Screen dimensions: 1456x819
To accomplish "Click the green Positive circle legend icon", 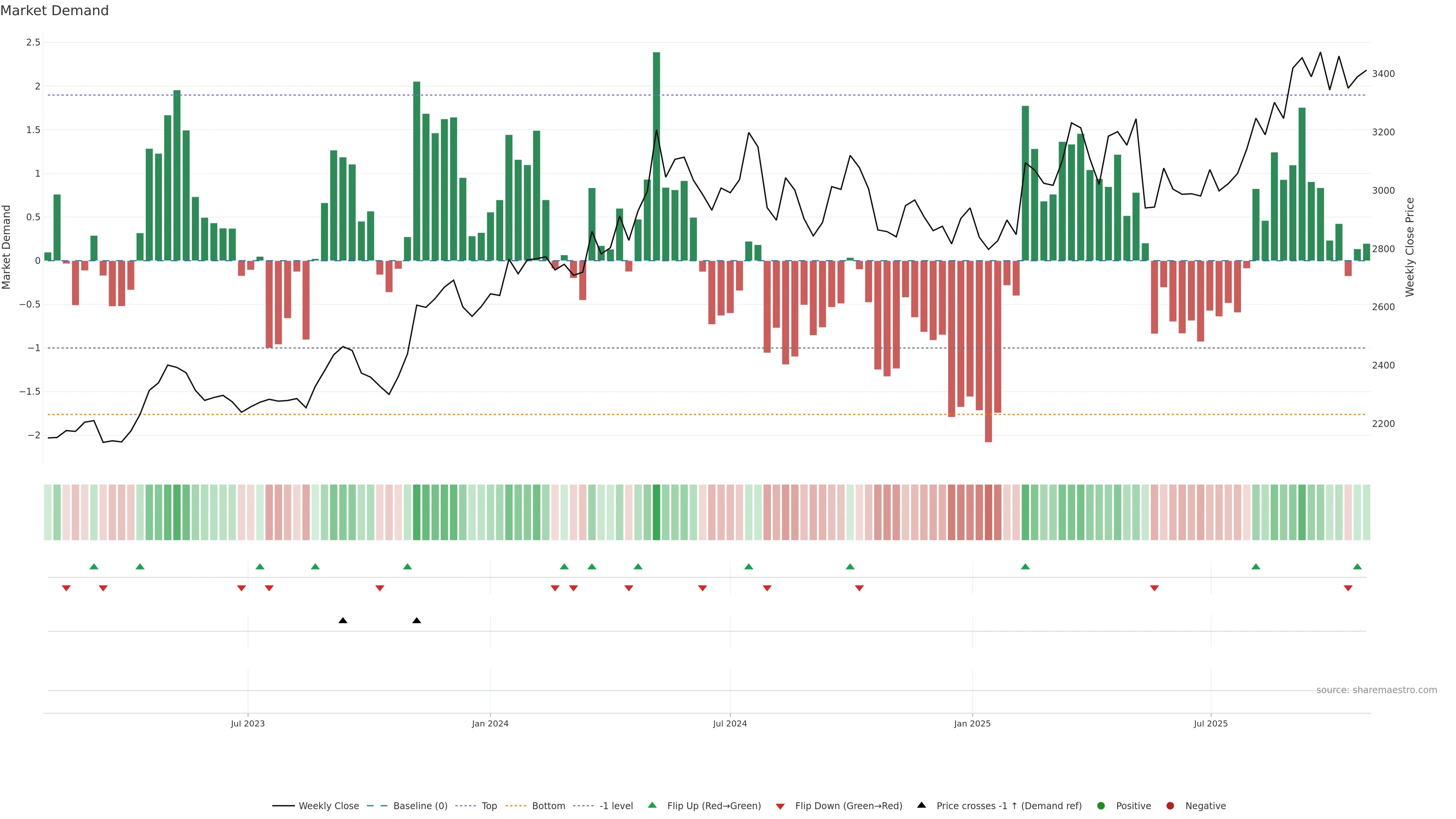I will click(x=1100, y=805).
